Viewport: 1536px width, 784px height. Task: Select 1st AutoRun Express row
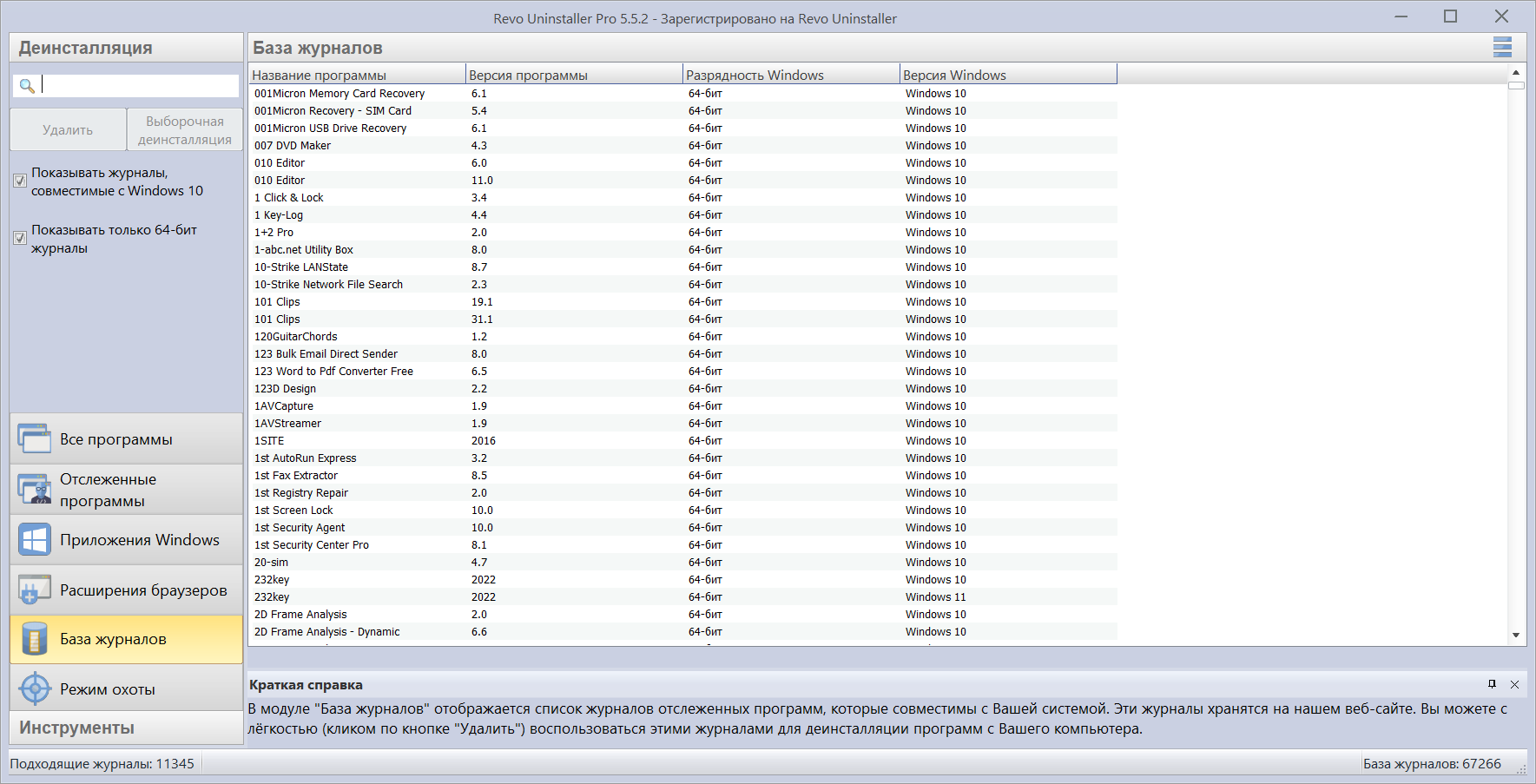pyautogui.click(x=682, y=458)
